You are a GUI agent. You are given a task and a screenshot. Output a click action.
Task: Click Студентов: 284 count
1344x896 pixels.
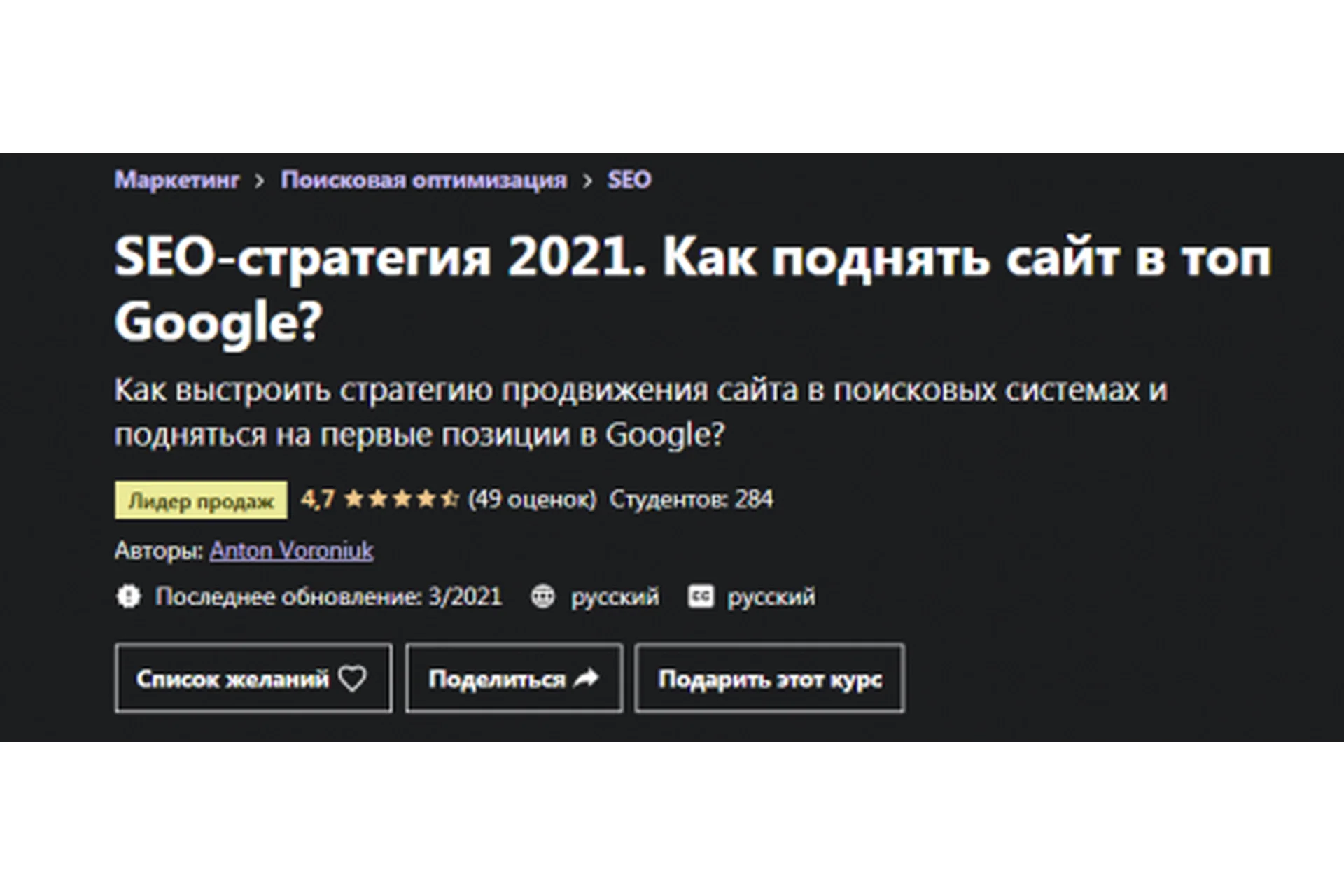691,498
